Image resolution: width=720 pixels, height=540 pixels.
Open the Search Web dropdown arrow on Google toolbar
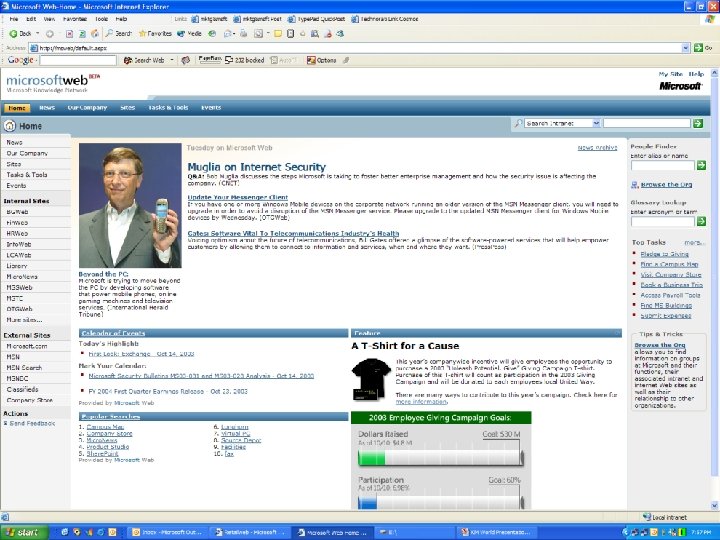click(172, 60)
